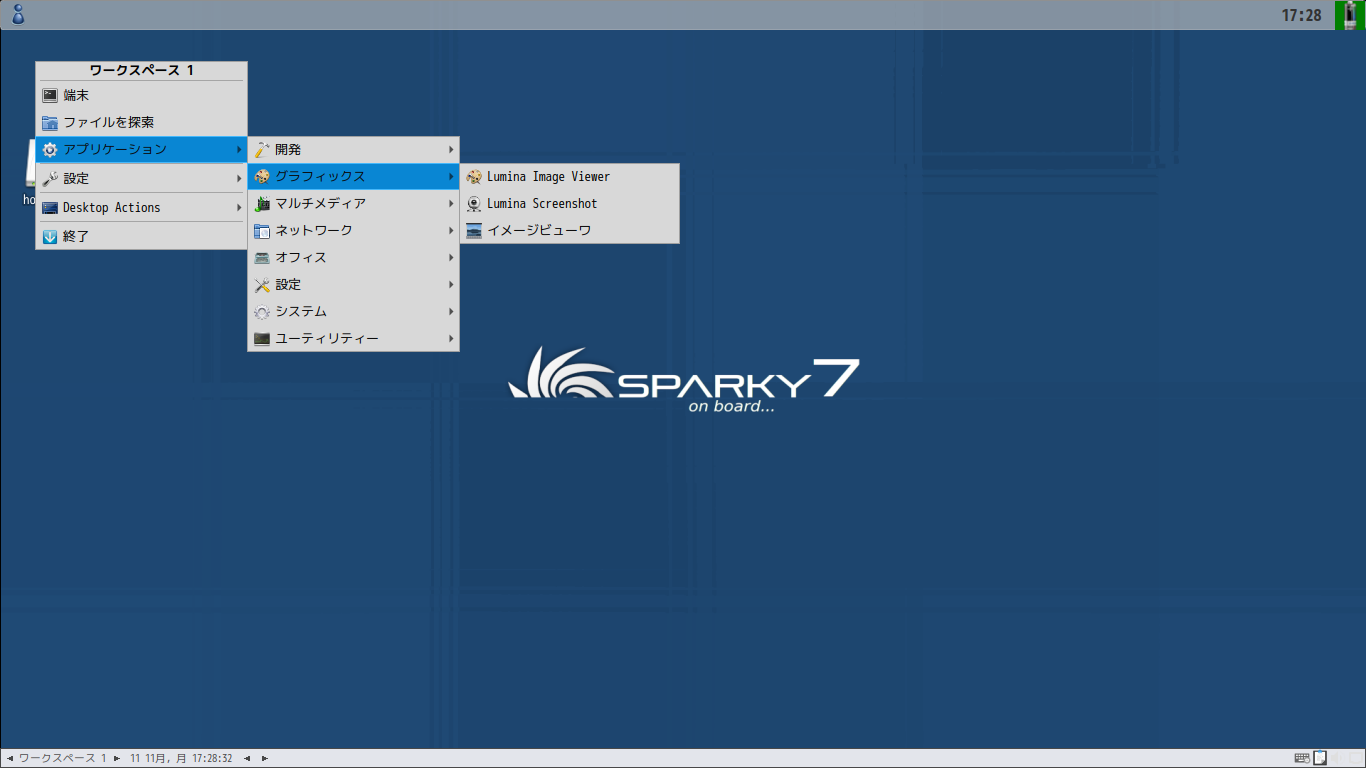Open ファイルを探索 via its folder icon
This screenshot has height=768, width=1366.
tap(50, 122)
